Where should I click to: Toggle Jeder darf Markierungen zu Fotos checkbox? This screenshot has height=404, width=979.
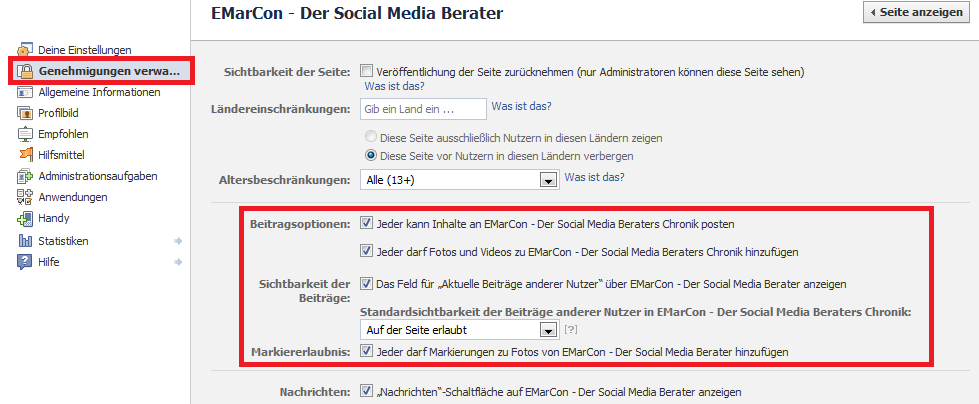[x=367, y=352]
